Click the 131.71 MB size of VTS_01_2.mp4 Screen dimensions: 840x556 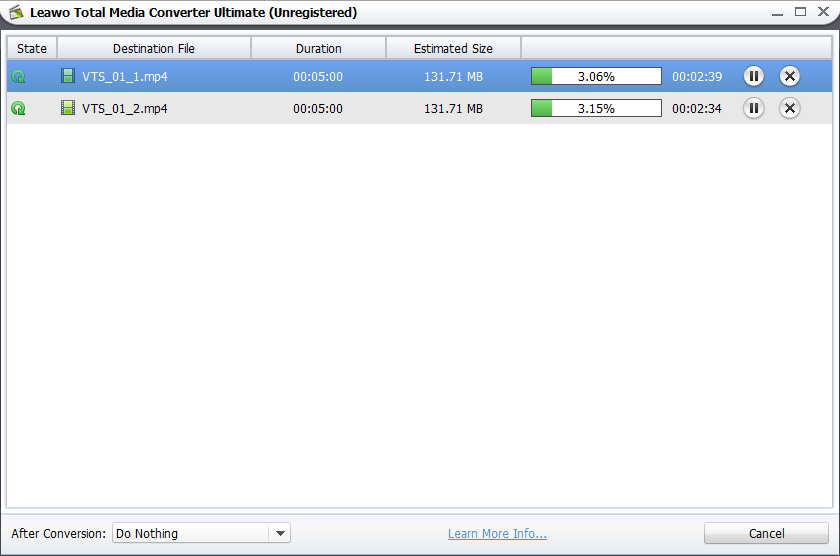pyautogui.click(x=453, y=109)
